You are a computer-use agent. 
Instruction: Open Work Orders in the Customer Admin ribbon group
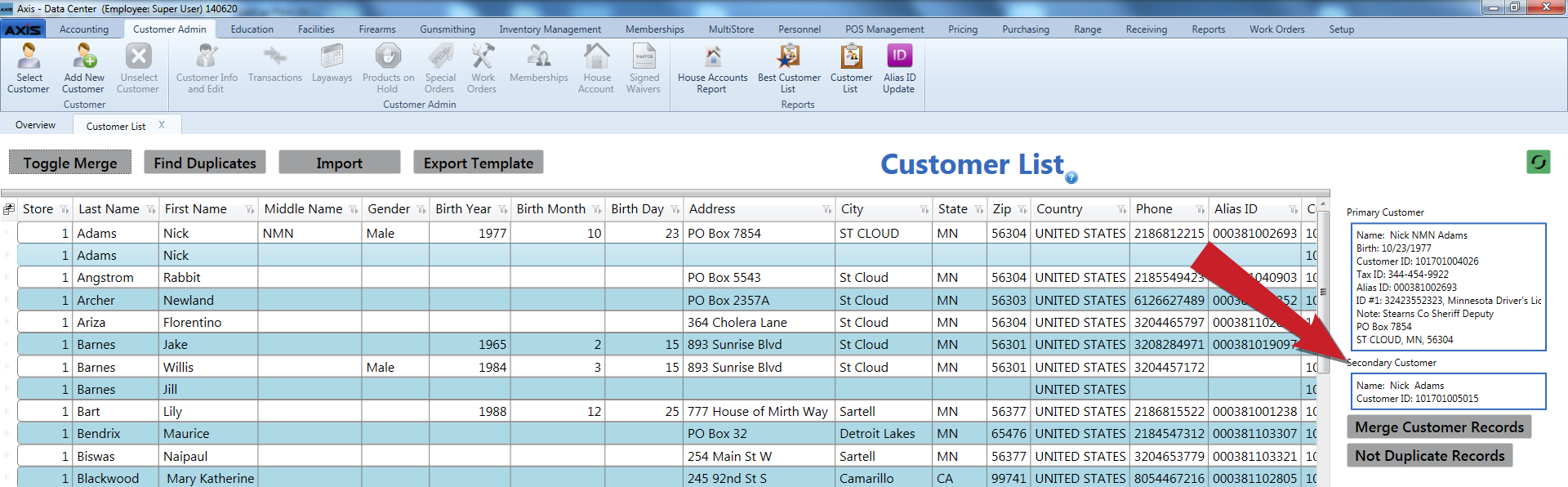pos(482,68)
